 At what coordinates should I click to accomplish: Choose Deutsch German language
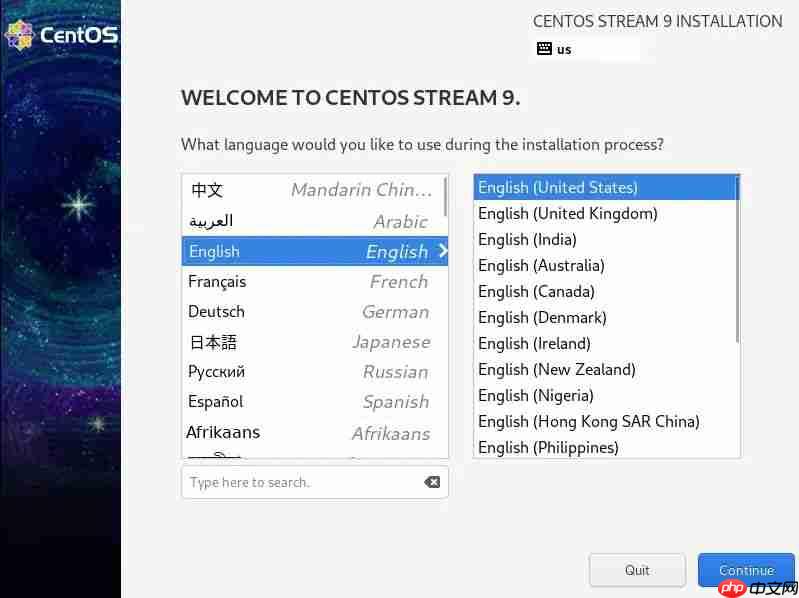pos(313,311)
